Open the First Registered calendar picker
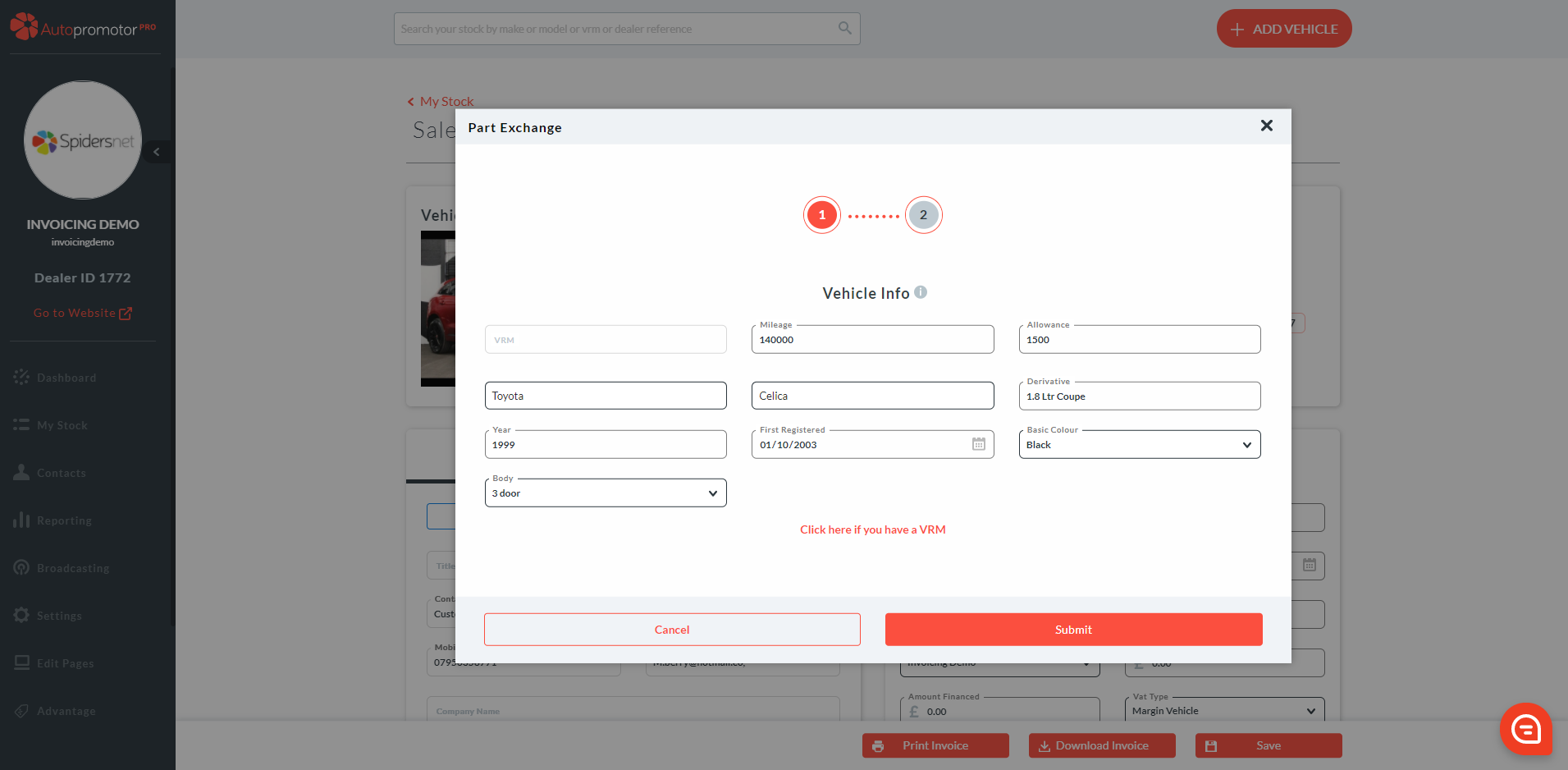Screen dimensions: 1568x770 coord(978,444)
